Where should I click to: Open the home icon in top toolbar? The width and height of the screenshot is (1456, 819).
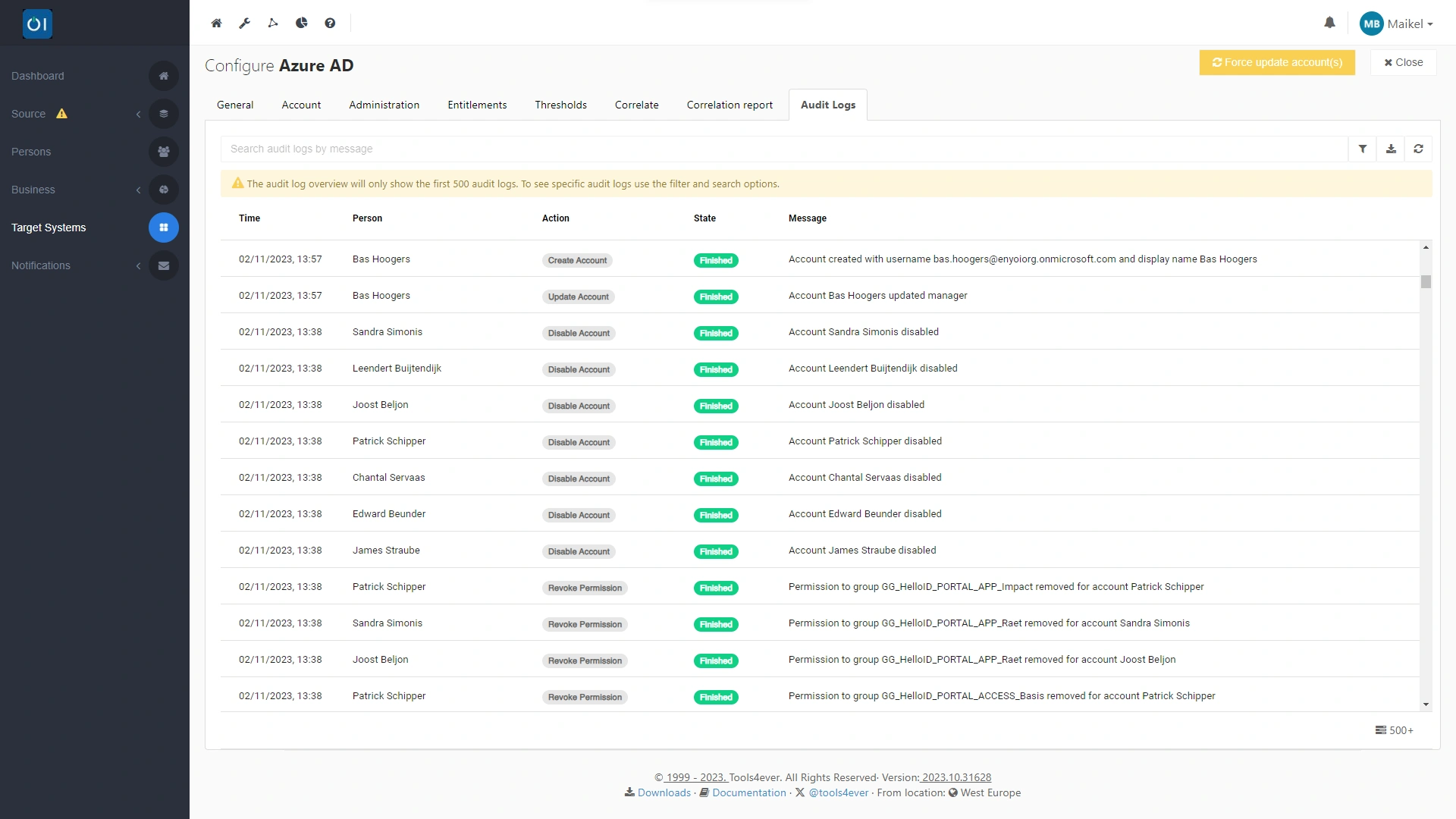(216, 24)
